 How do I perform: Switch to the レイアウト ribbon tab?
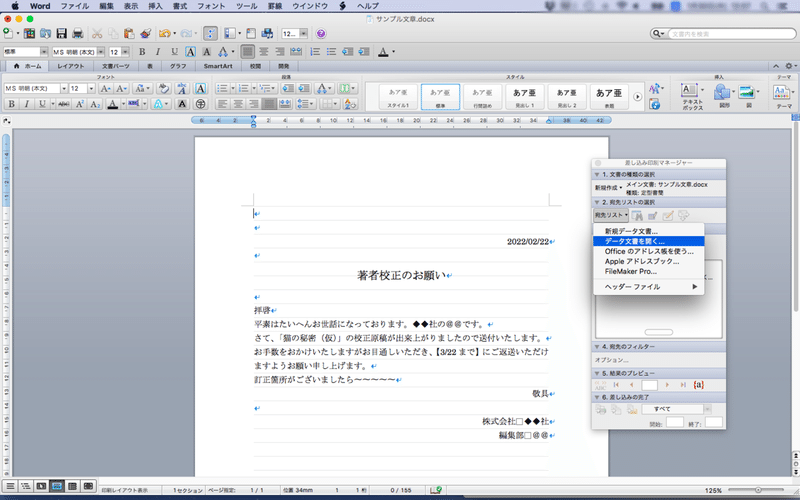(x=70, y=66)
